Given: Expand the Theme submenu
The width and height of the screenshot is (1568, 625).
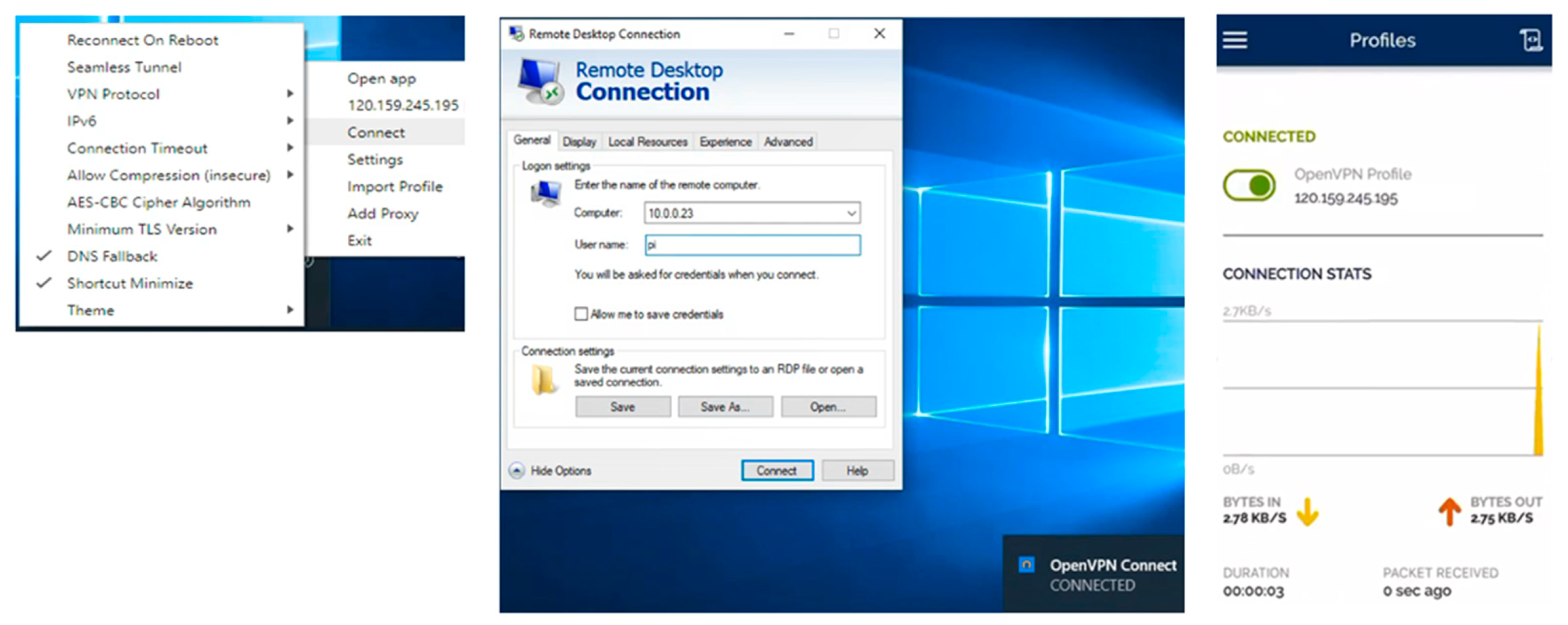Looking at the screenshot, I should pos(91,310).
